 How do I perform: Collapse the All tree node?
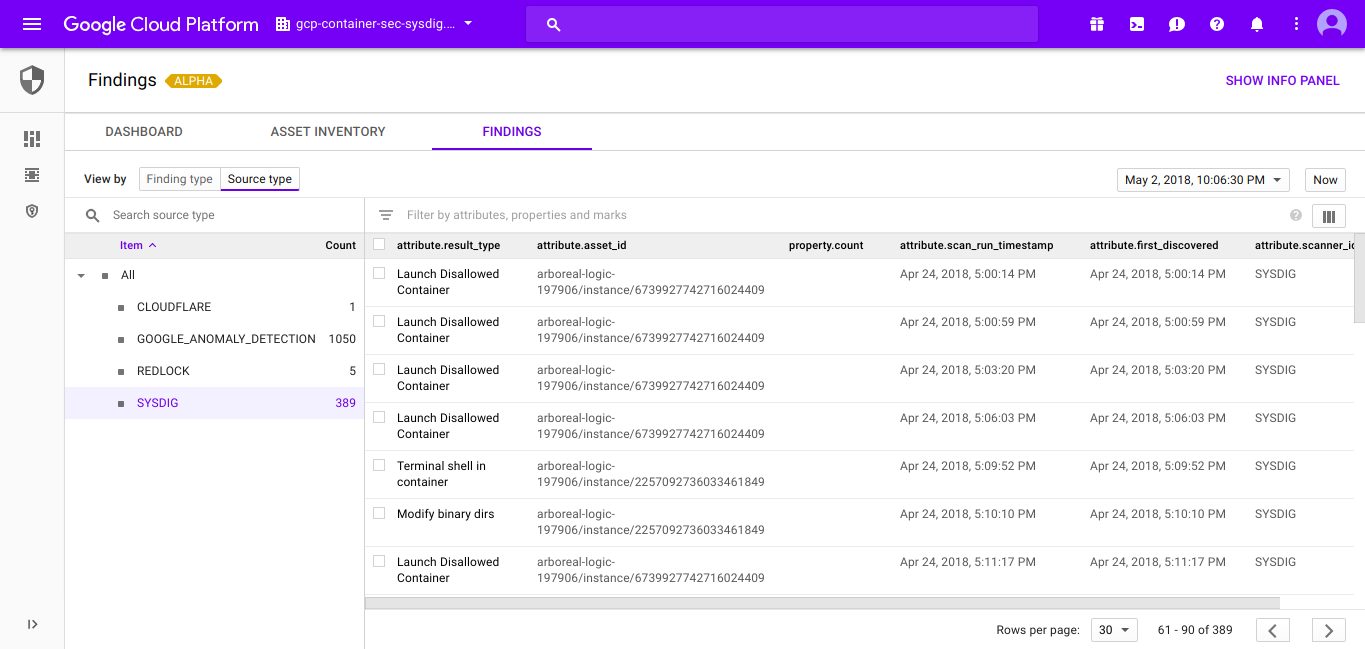click(x=81, y=275)
